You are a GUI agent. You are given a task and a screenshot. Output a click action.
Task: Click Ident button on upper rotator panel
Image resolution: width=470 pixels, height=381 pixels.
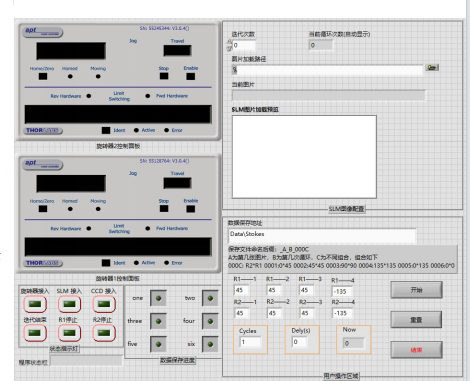[x=106, y=130]
